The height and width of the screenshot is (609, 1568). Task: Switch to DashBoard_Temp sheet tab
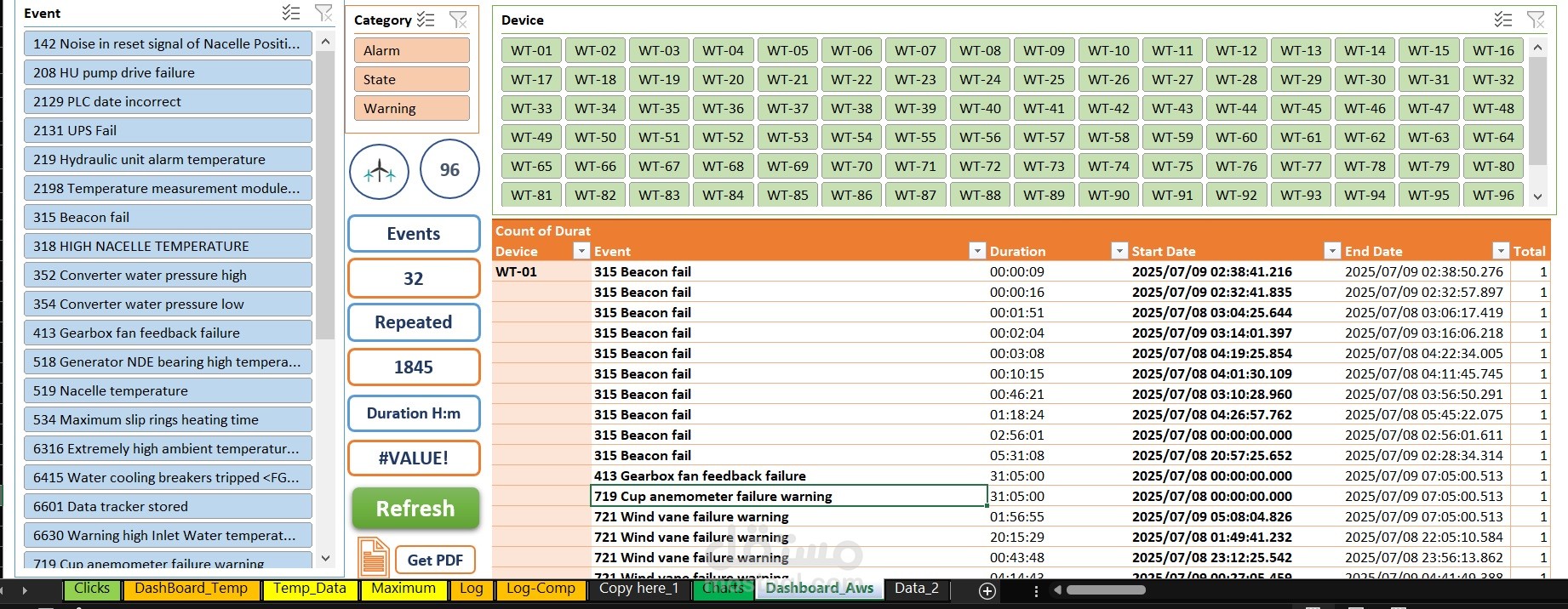tap(191, 589)
